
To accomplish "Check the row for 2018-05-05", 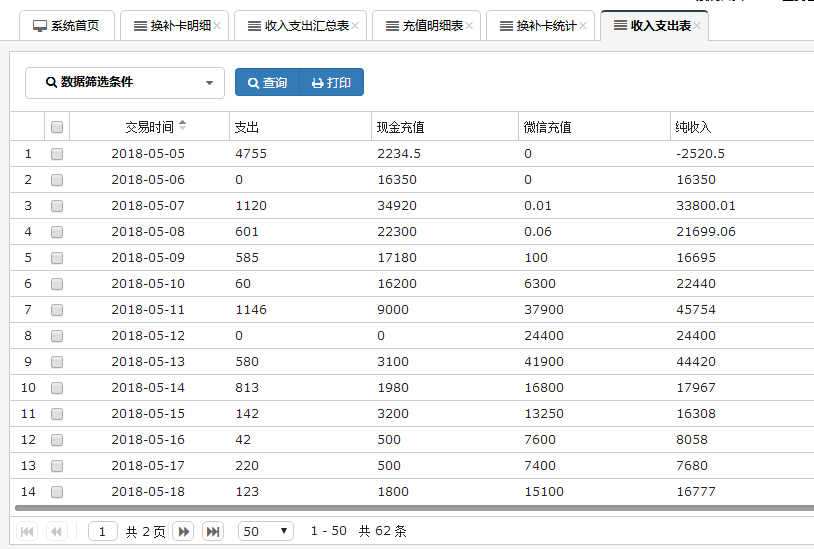I will (57, 154).
